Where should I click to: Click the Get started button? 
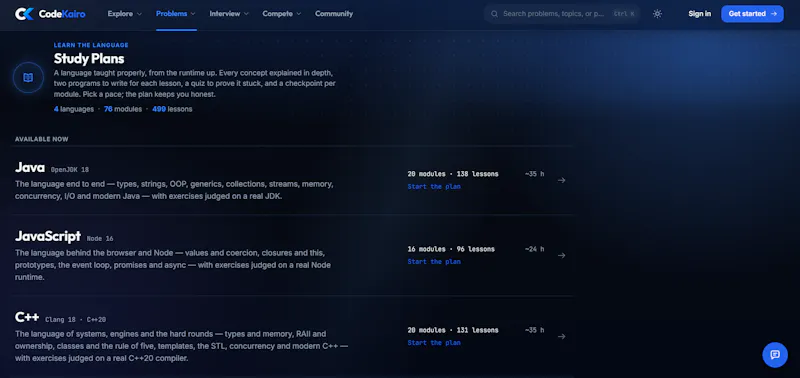[x=752, y=14]
